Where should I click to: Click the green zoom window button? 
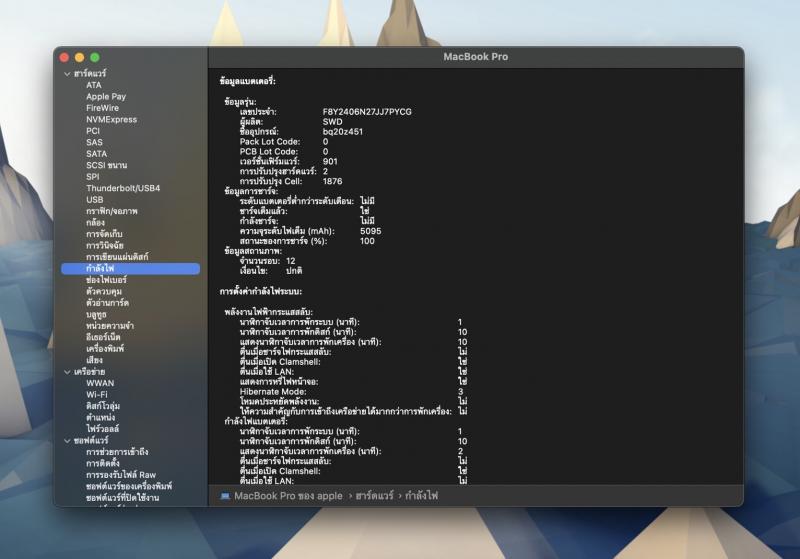coord(95,58)
